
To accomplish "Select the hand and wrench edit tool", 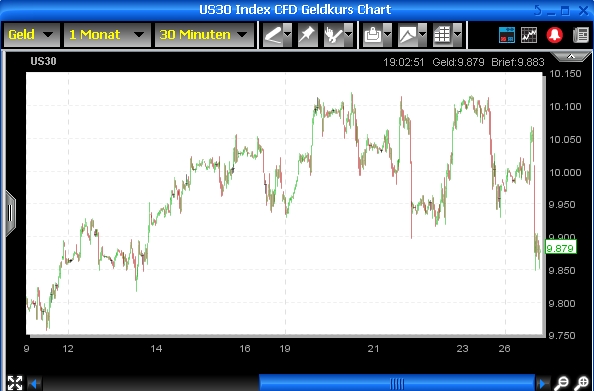I will coord(334,35).
